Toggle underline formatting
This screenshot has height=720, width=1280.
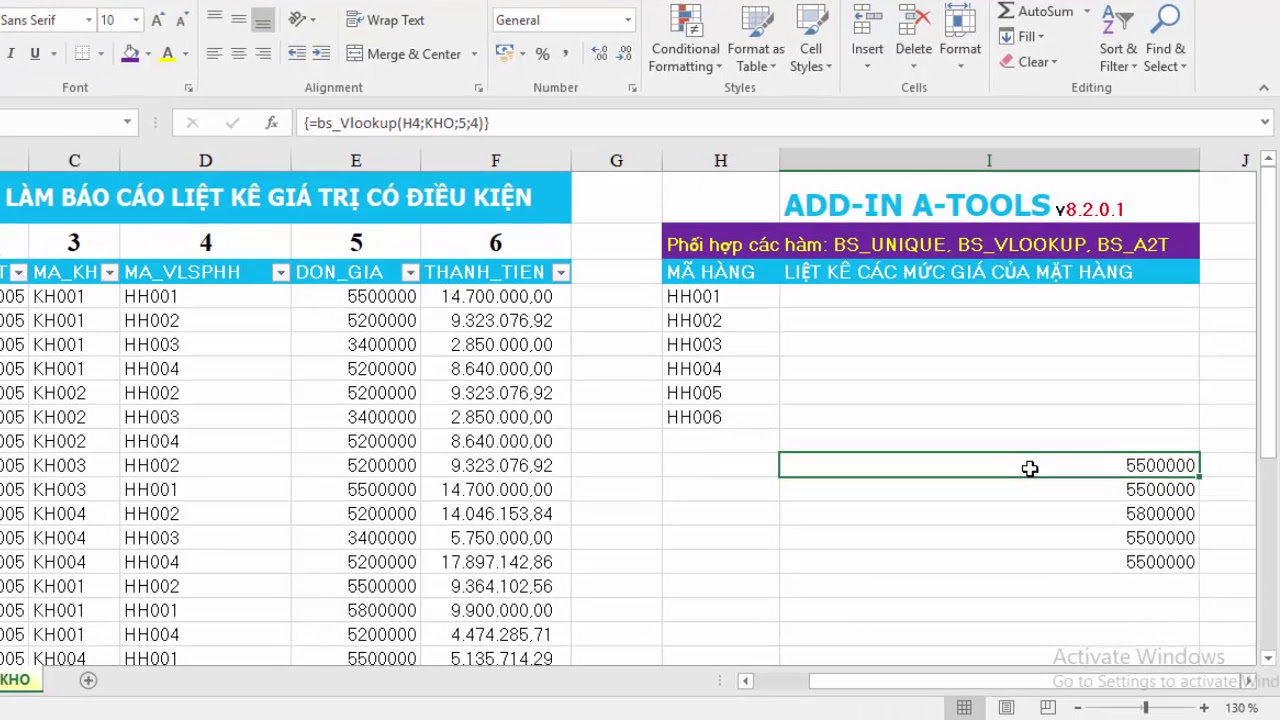click(x=35, y=54)
